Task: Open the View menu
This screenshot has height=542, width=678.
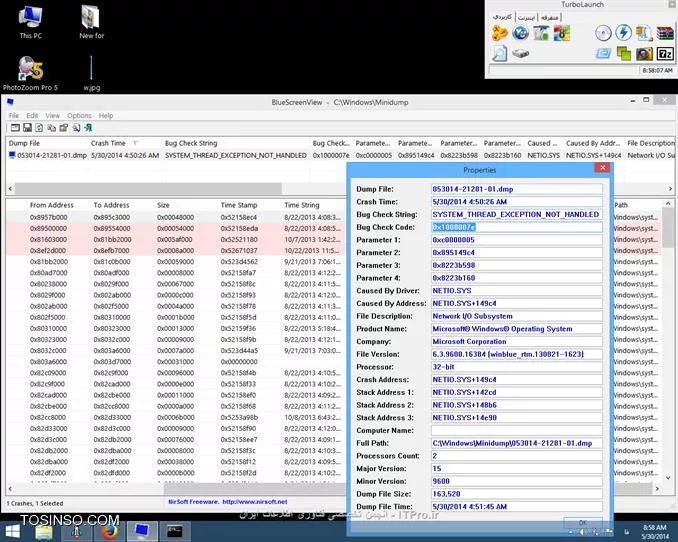Action: point(53,115)
